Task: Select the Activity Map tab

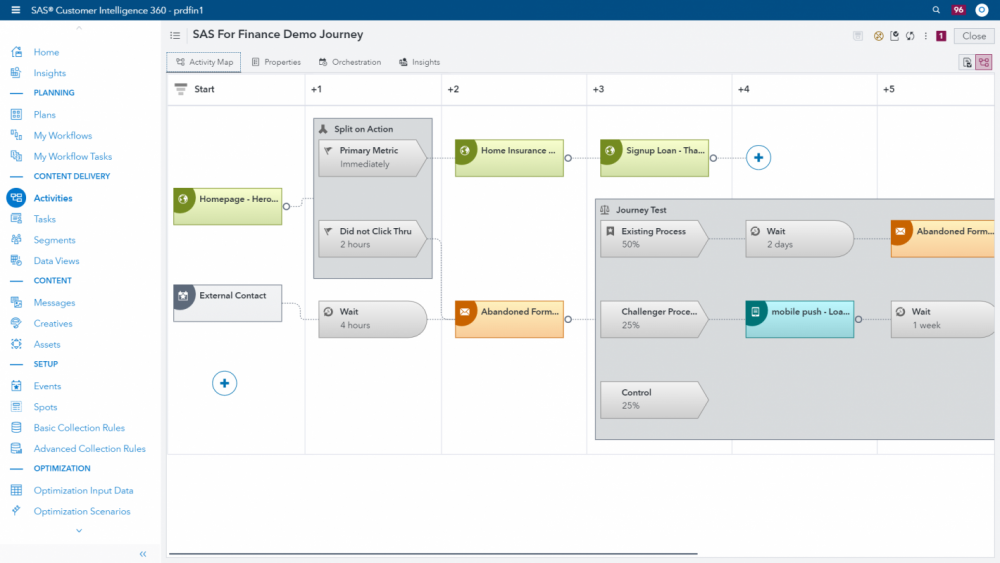Action: point(204,62)
